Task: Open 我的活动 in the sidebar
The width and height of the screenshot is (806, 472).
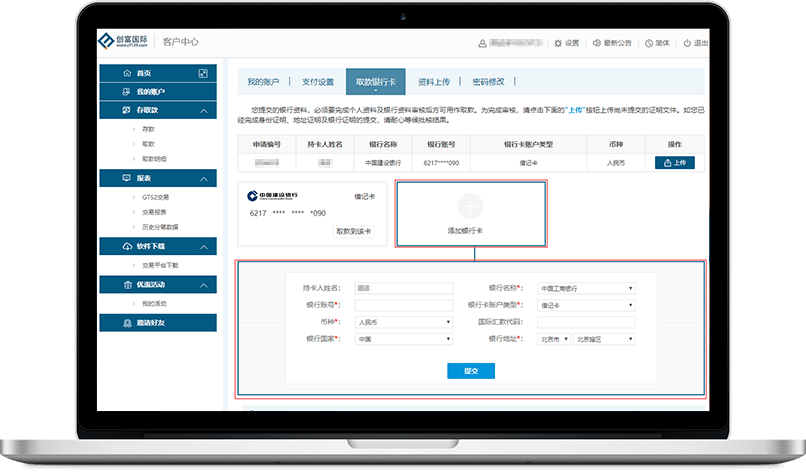Action: tap(154, 303)
